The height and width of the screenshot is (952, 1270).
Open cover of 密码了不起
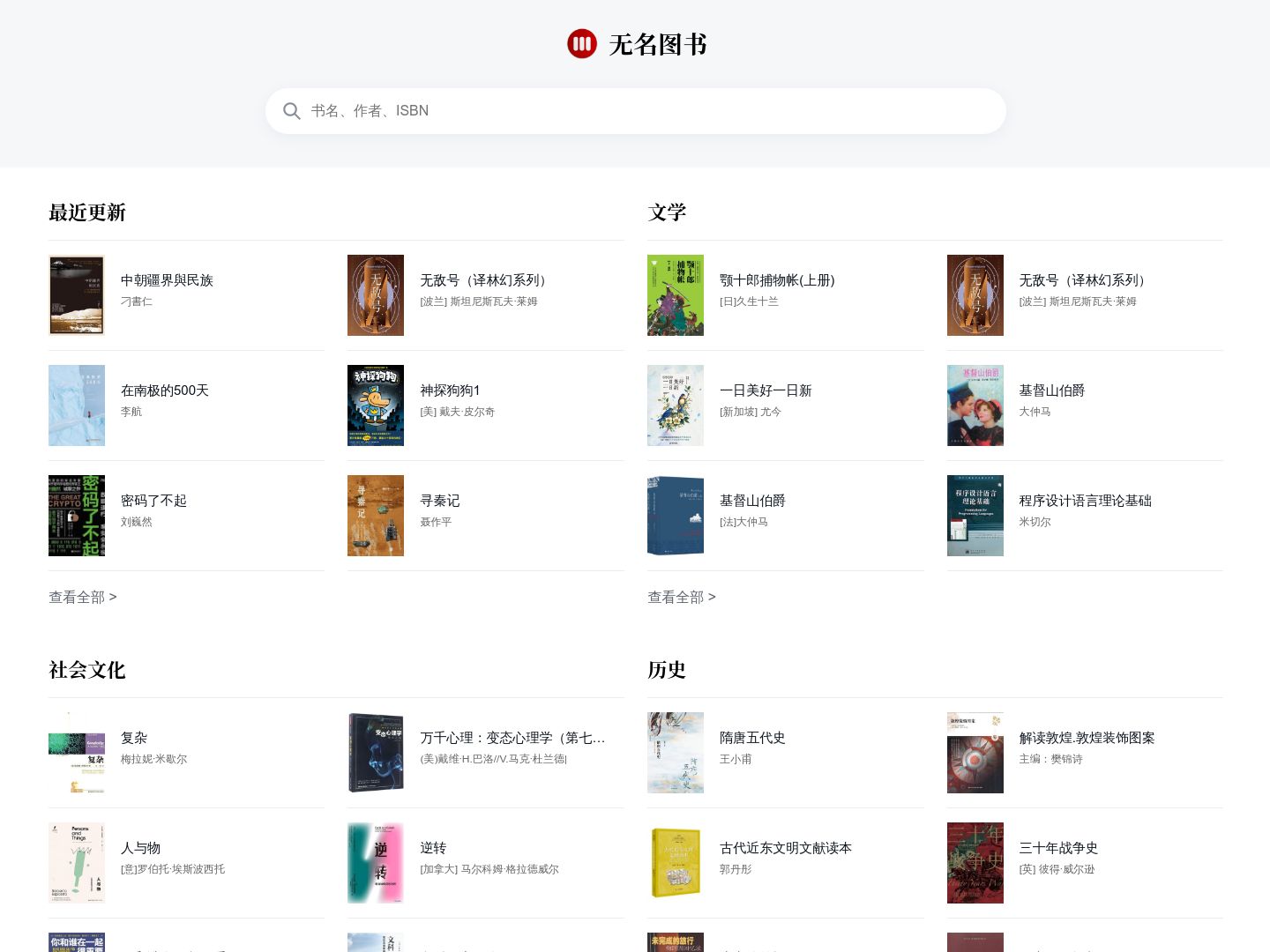click(77, 516)
